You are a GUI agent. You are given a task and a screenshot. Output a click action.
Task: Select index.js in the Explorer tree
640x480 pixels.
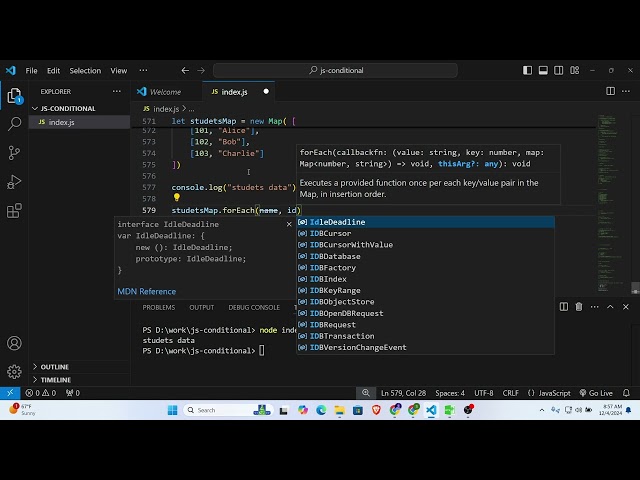pyautogui.click(x=80, y=122)
